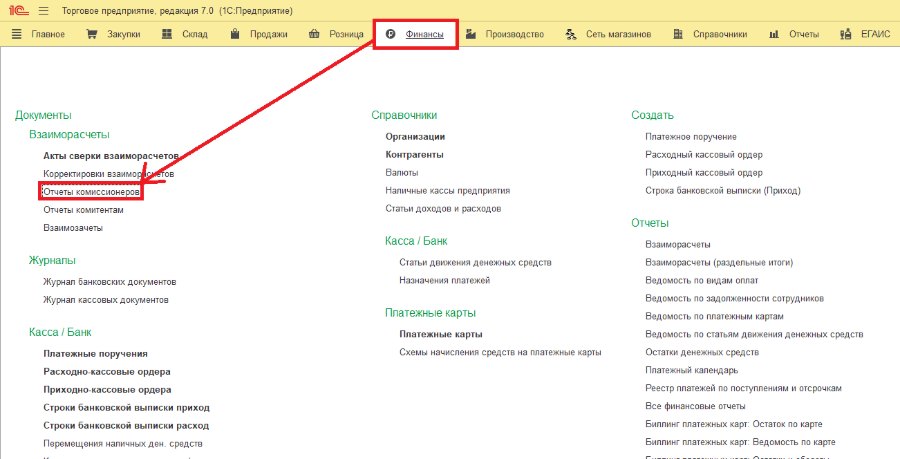Open Наличные кассы предприятия
This screenshot has width=900, height=459.
pos(448,190)
